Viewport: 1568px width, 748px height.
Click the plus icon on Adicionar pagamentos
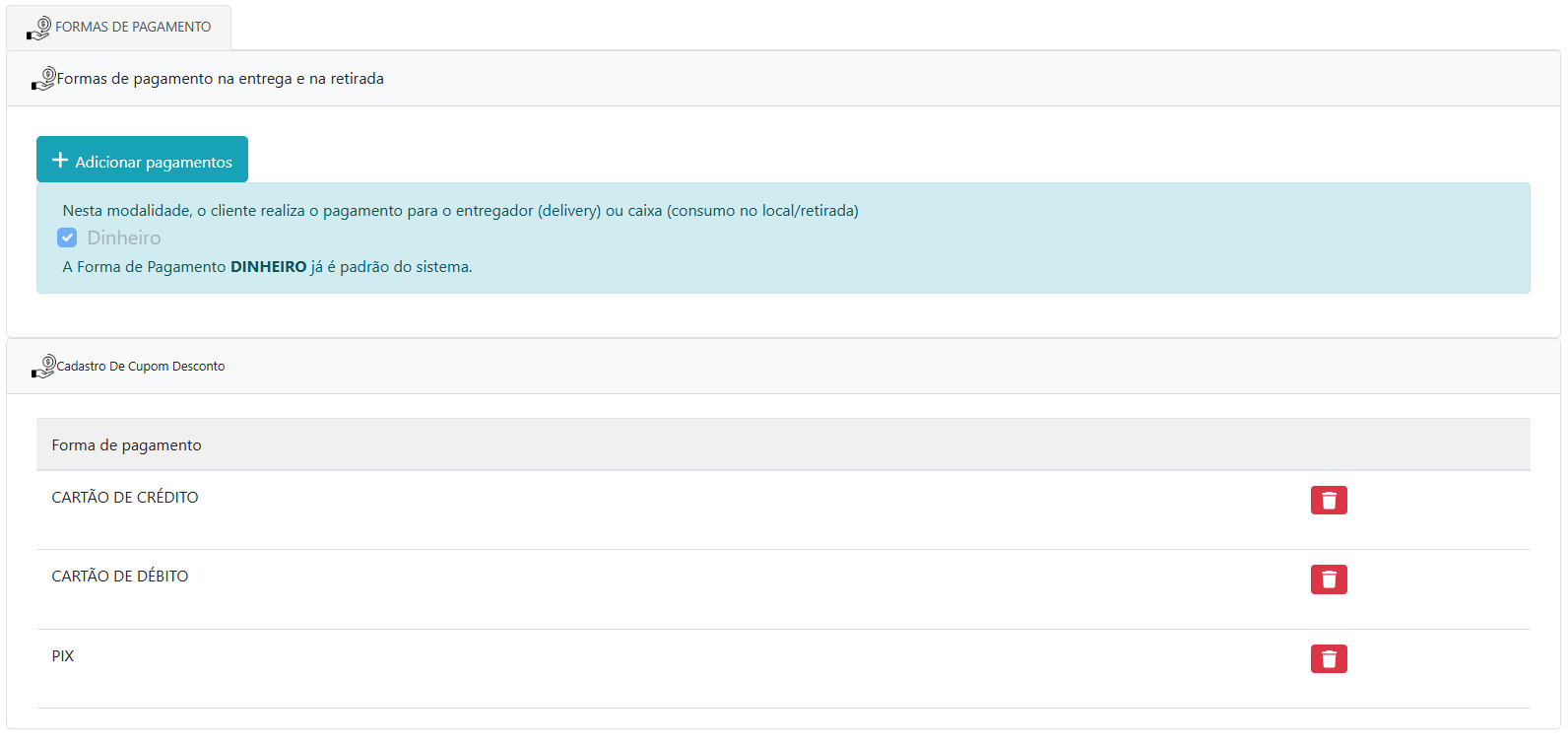coord(60,161)
